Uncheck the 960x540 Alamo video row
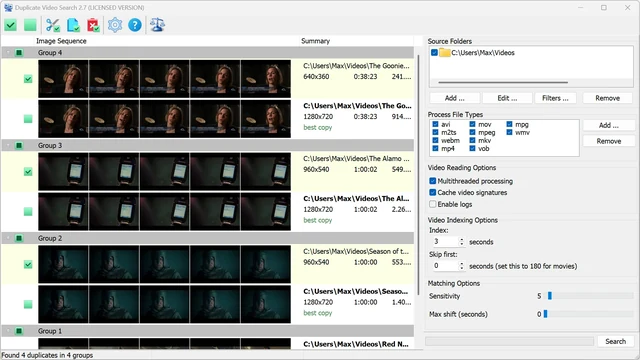Screen dimensions: 640x360 pos(28,171)
